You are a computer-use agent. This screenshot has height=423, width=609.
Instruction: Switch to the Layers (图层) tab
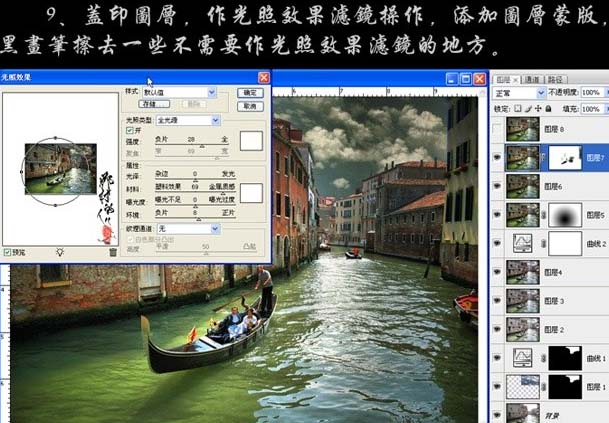point(506,80)
